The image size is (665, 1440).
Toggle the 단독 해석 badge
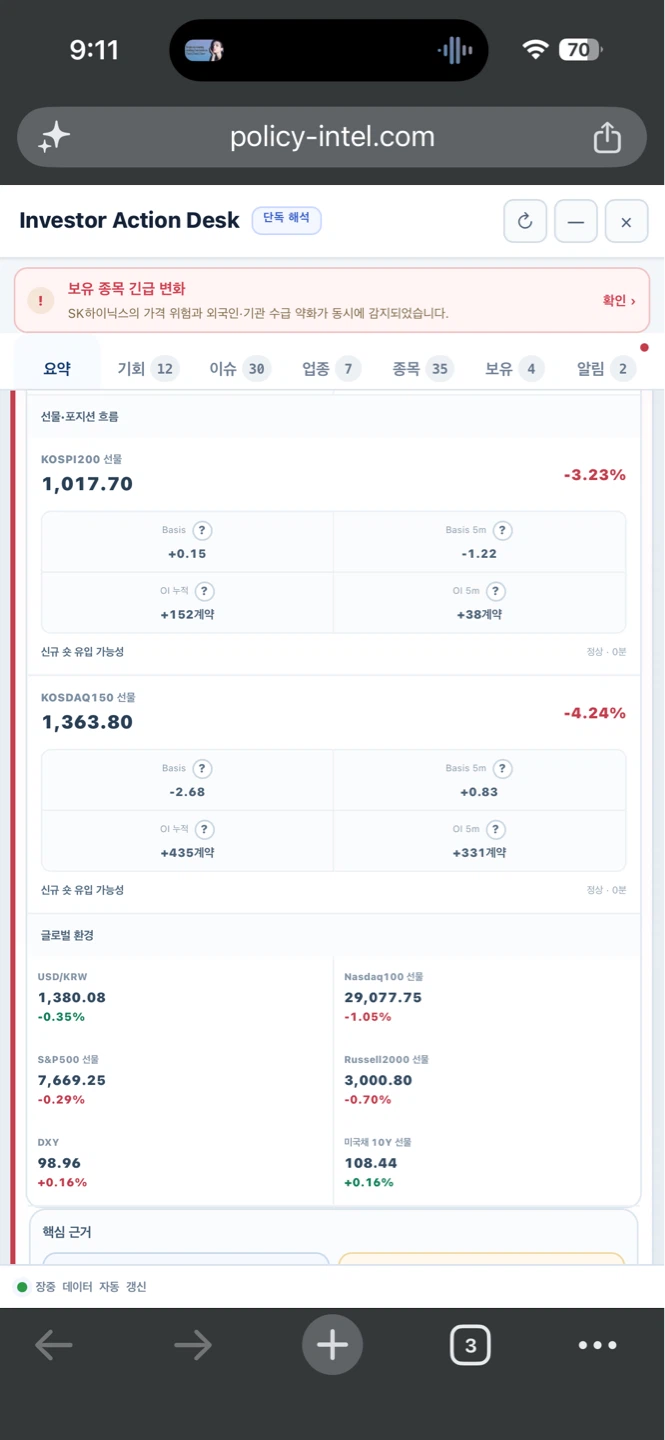(x=286, y=220)
